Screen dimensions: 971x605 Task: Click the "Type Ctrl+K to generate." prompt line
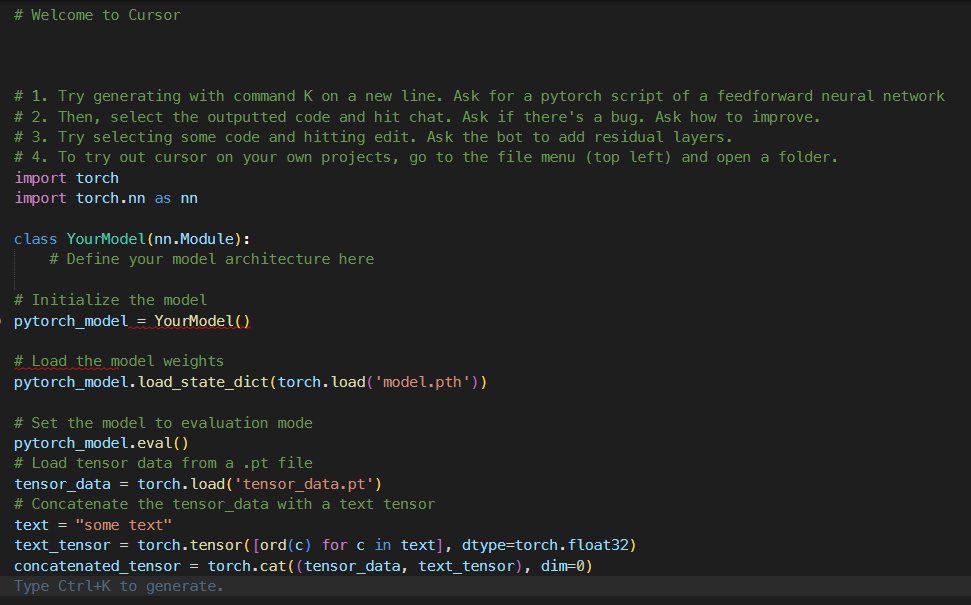pos(119,586)
